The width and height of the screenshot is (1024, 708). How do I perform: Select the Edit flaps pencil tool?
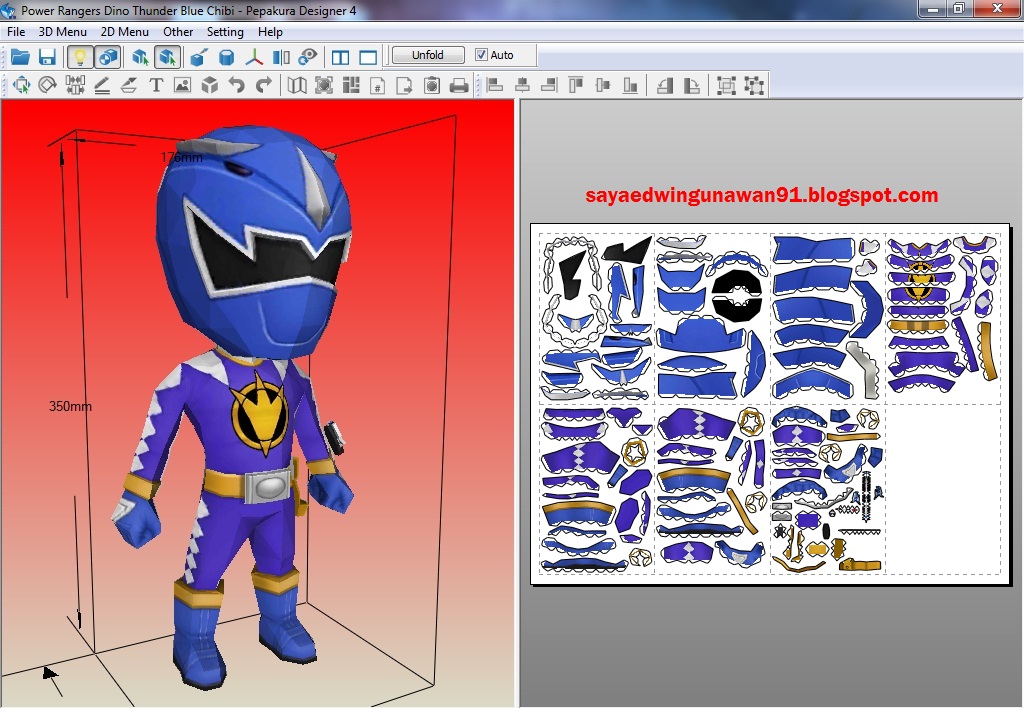point(102,85)
